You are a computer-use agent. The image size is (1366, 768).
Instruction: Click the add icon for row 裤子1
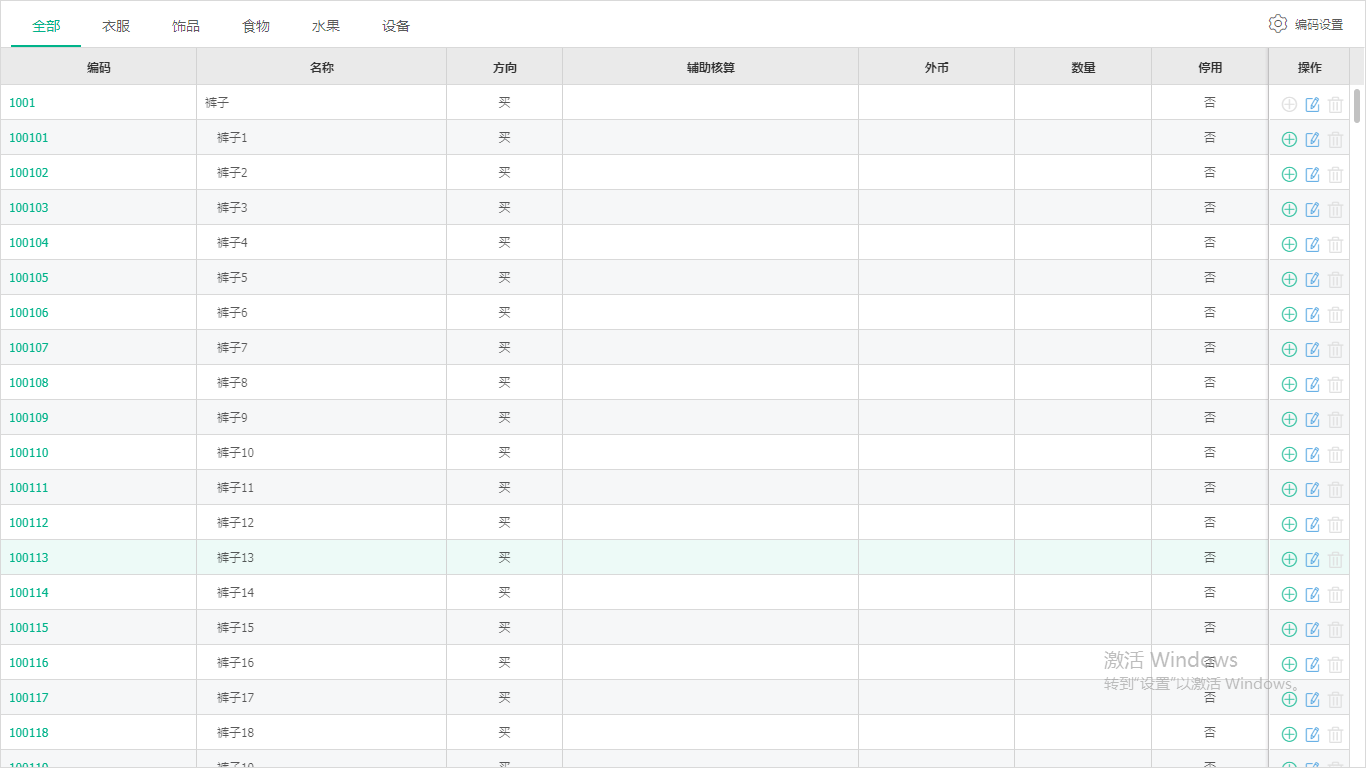pyautogui.click(x=1288, y=139)
